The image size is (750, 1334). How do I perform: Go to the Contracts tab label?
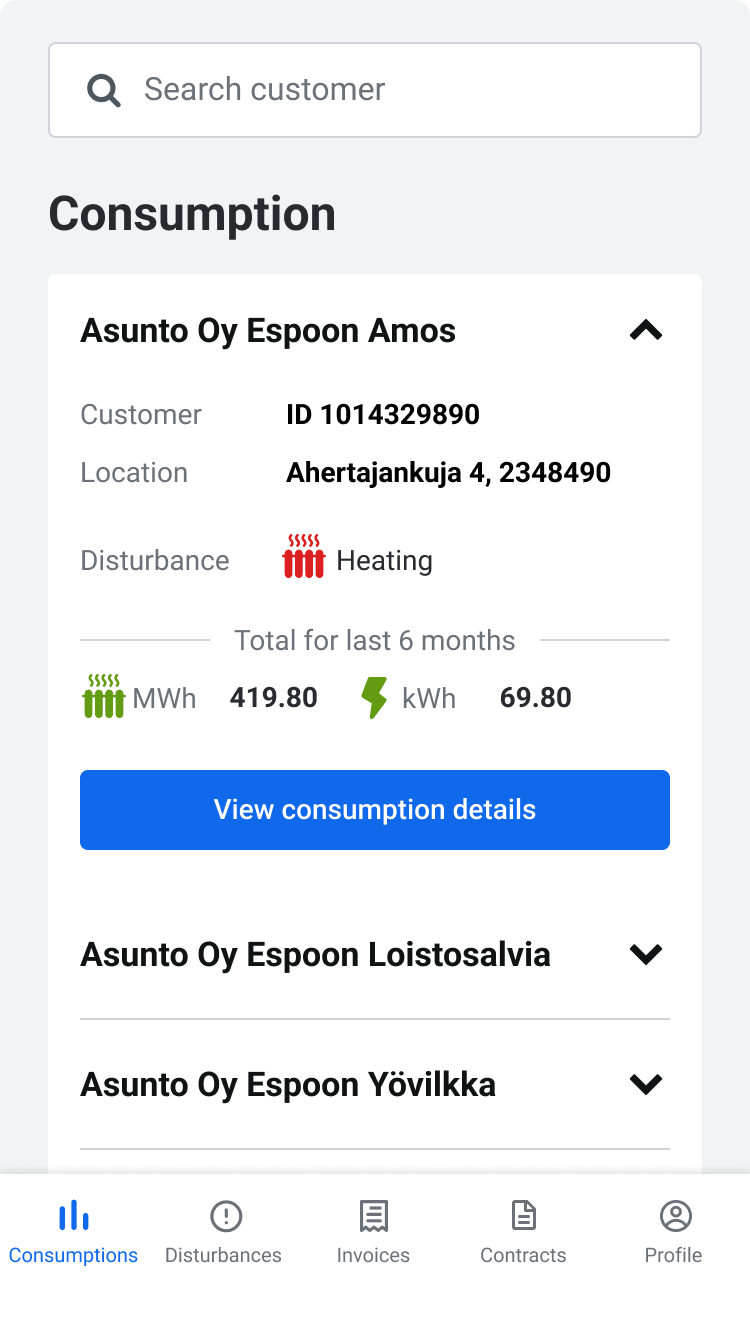coord(523,1255)
